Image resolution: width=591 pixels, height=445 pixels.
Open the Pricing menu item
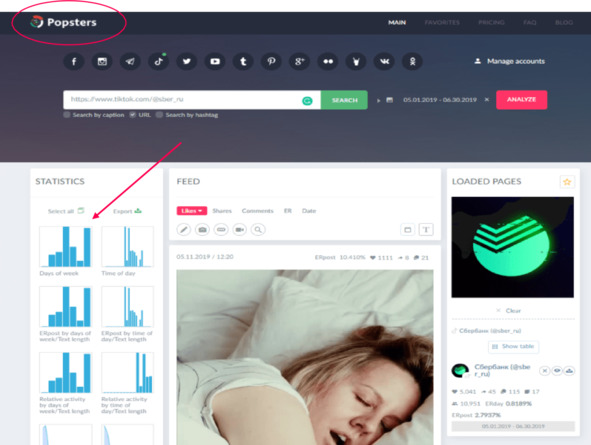pyautogui.click(x=491, y=23)
